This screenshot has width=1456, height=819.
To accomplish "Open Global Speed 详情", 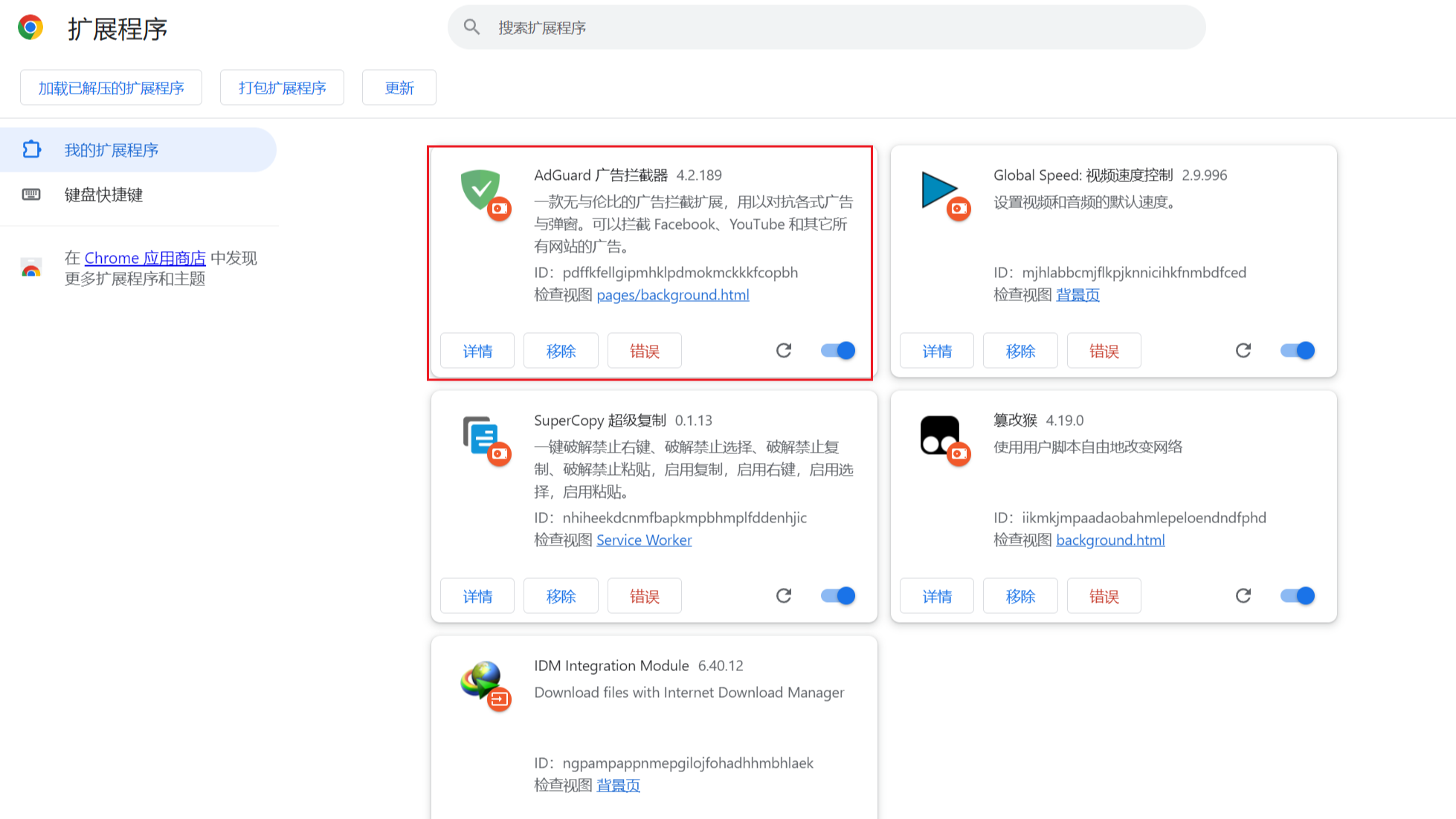I will click(x=937, y=351).
